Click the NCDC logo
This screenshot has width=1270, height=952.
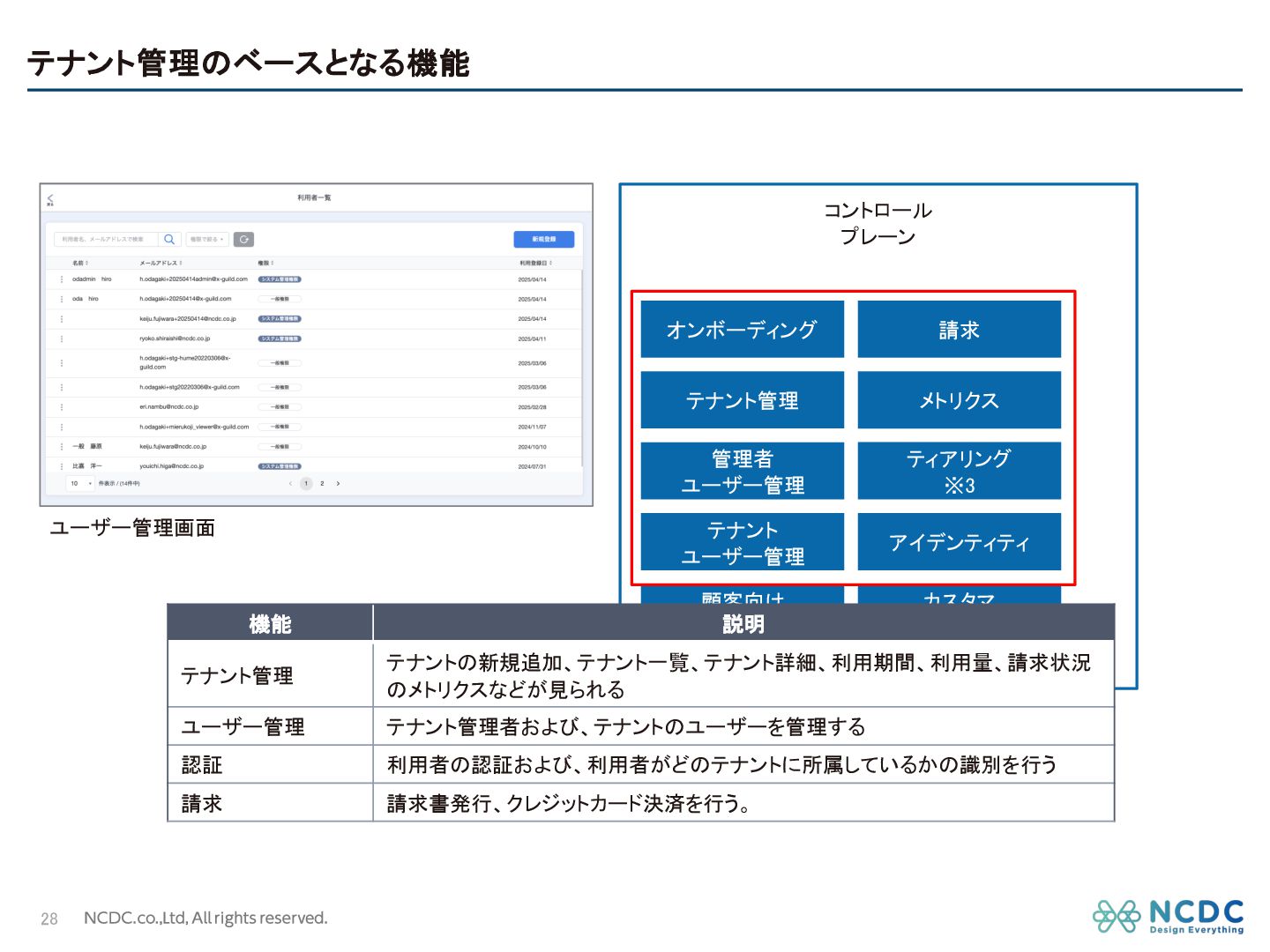1169,917
